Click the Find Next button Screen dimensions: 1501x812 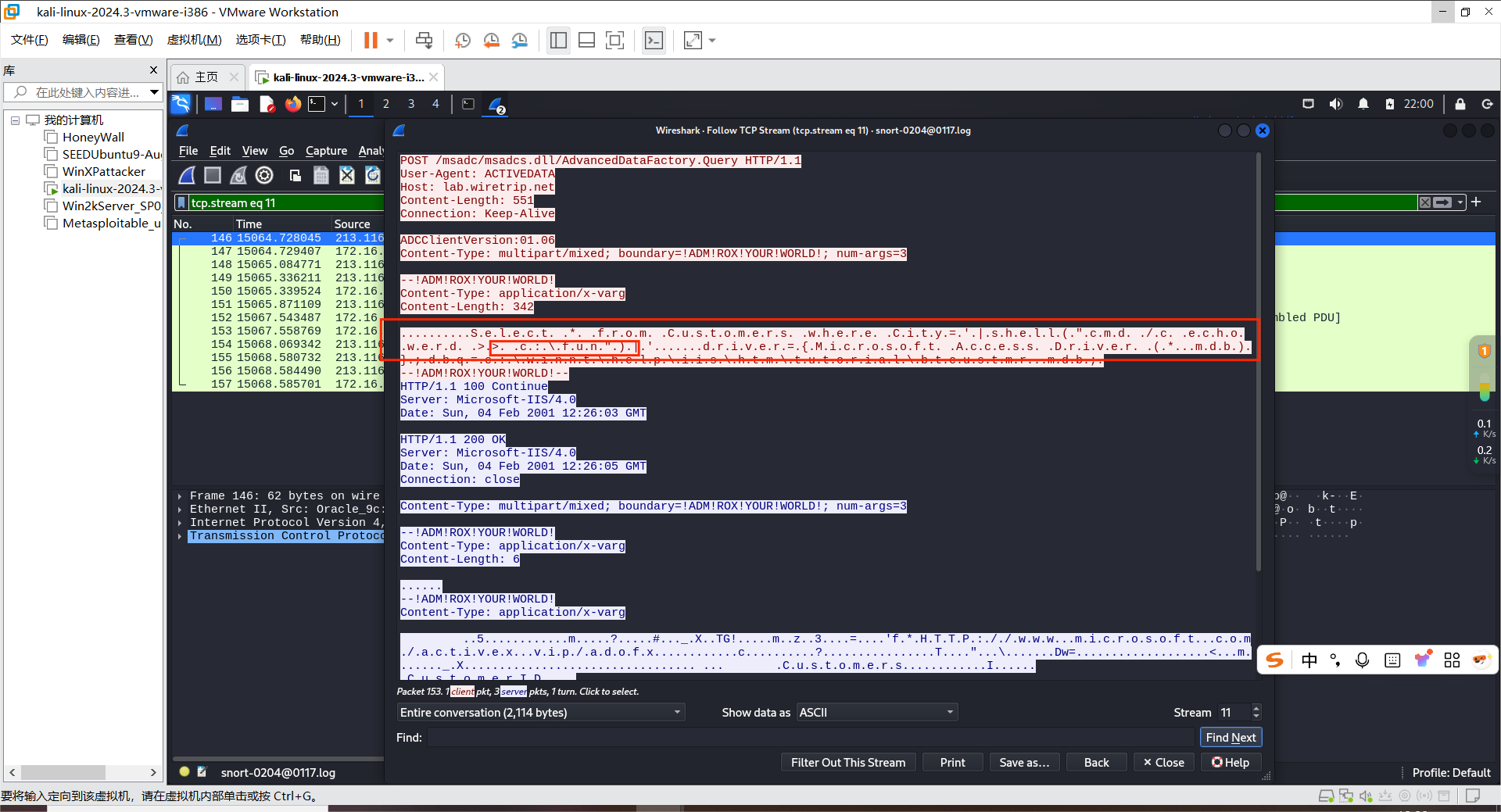click(x=1231, y=738)
